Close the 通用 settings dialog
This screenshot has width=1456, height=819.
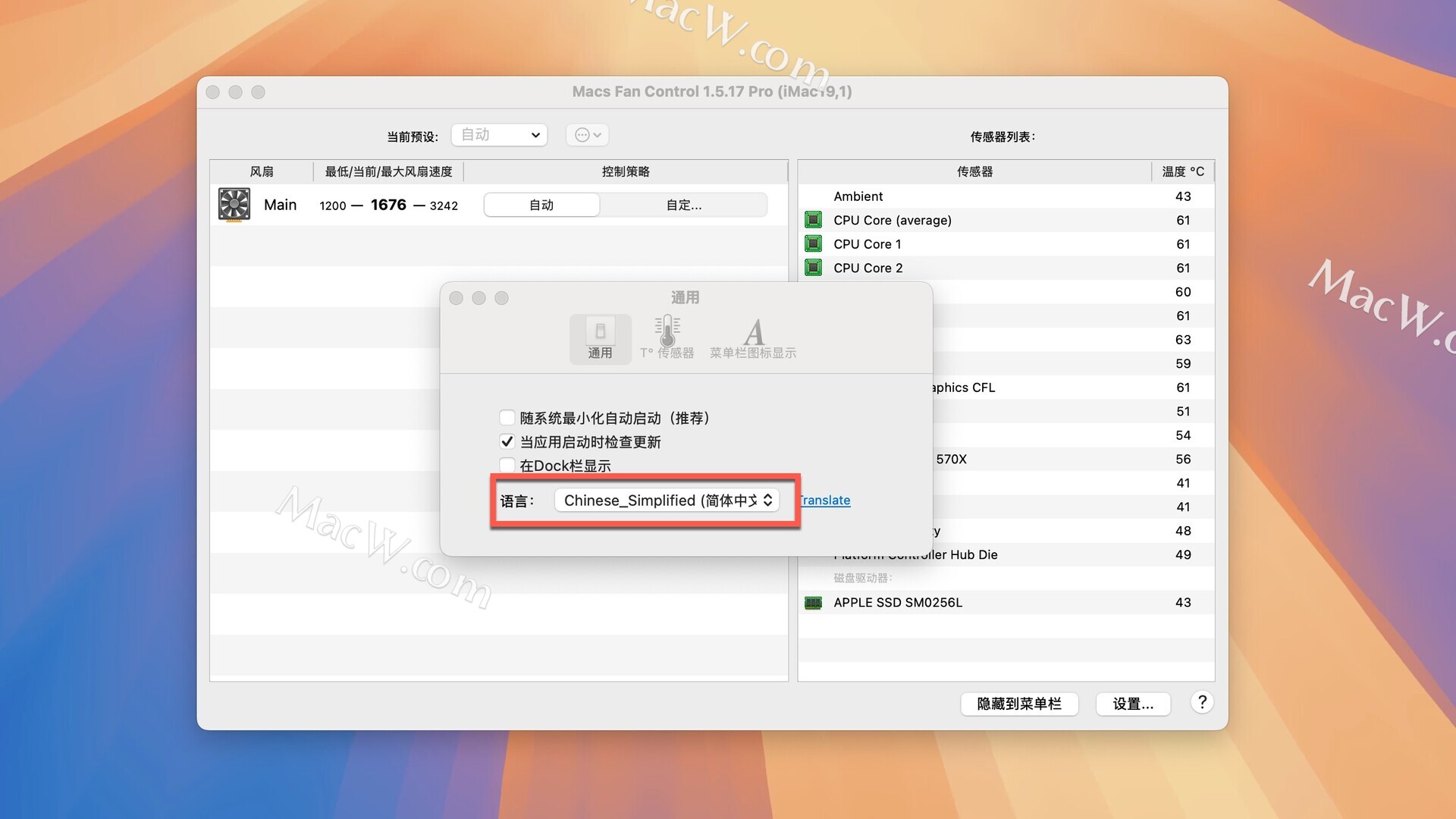(x=456, y=298)
